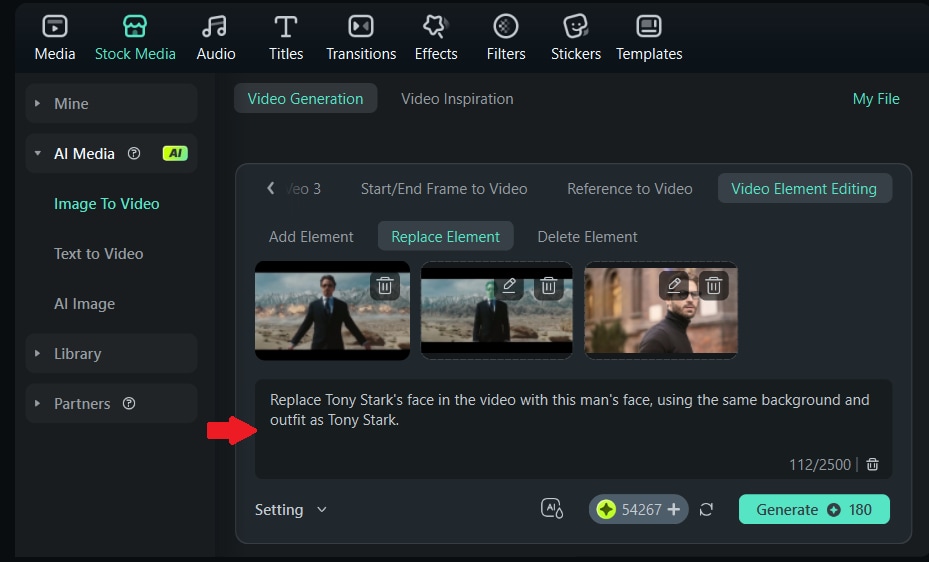Click the Partners help icon
This screenshot has width=929, height=562.
pyautogui.click(x=129, y=403)
